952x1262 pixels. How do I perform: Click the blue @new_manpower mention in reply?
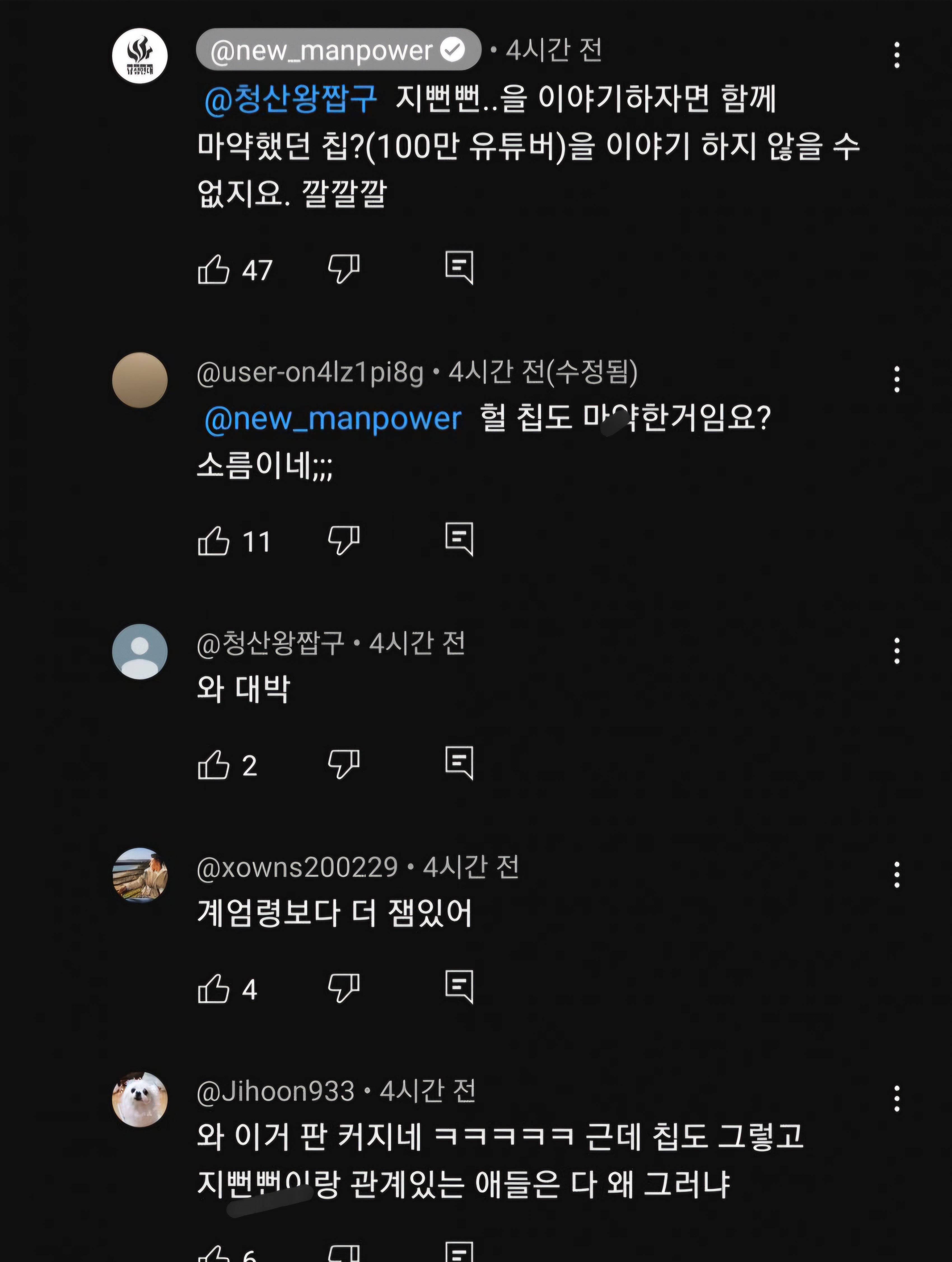point(333,419)
